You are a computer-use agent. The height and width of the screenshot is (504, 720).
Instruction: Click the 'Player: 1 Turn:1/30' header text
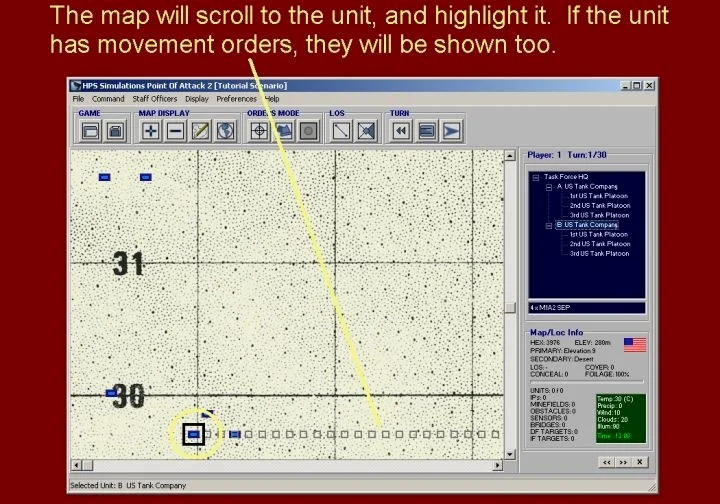pyautogui.click(x=567, y=155)
